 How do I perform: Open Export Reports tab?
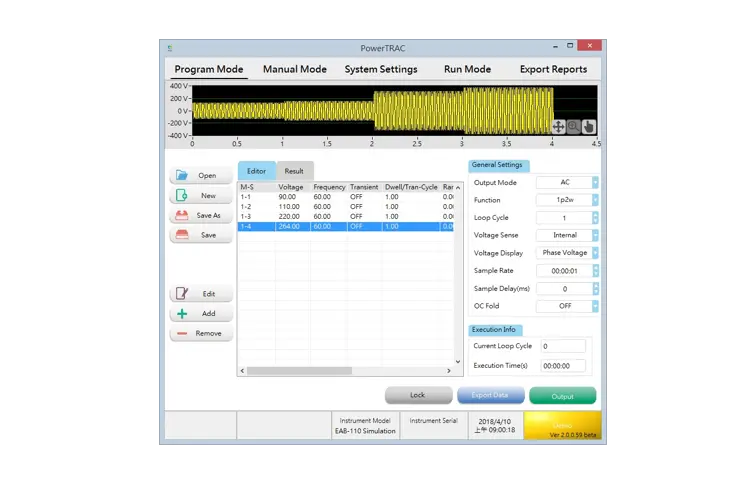553,69
